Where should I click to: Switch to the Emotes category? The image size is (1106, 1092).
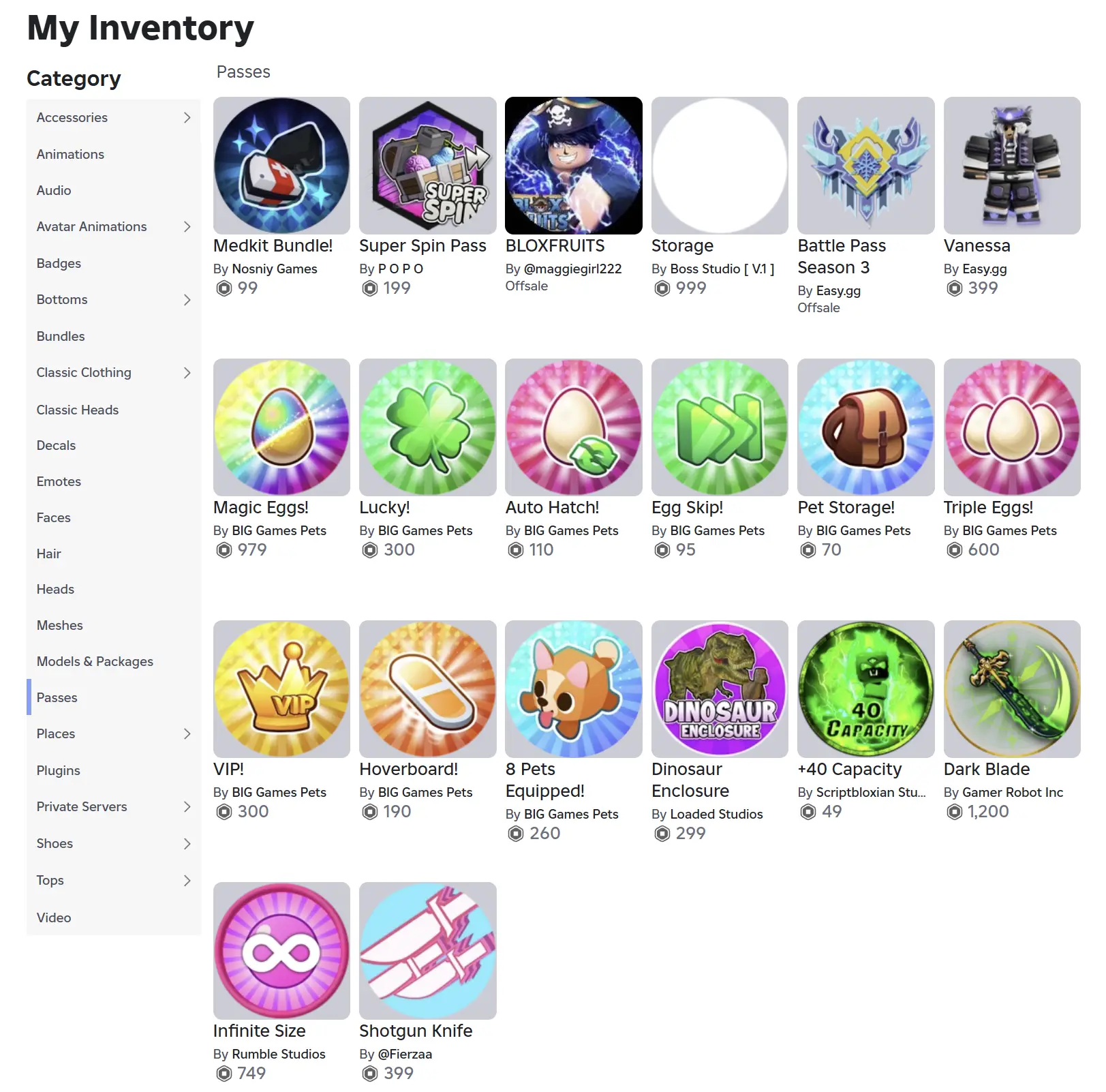pos(59,482)
